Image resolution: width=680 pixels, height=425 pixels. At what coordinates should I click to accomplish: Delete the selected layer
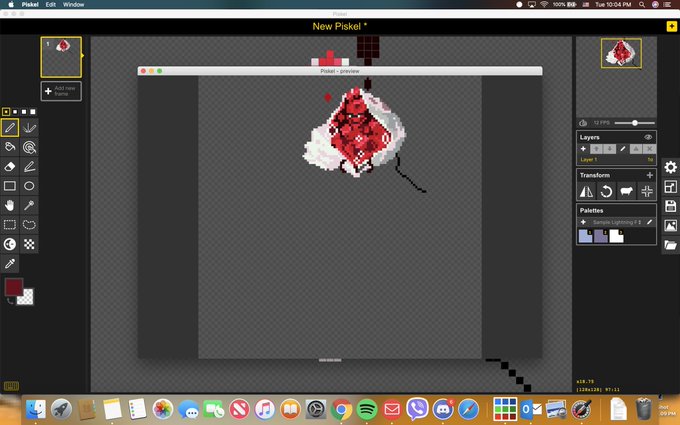pyautogui.click(x=649, y=149)
